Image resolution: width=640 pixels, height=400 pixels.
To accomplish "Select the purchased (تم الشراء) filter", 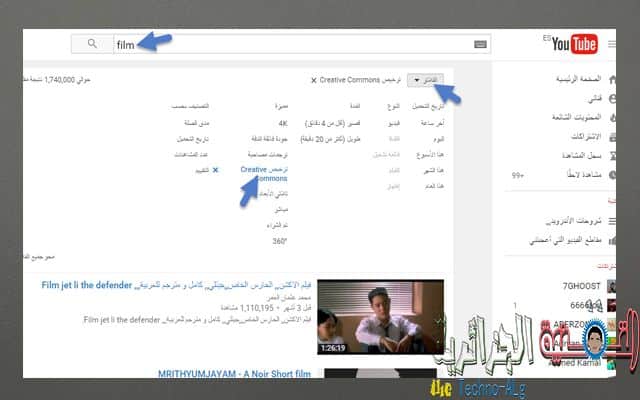I will [x=277, y=225].
